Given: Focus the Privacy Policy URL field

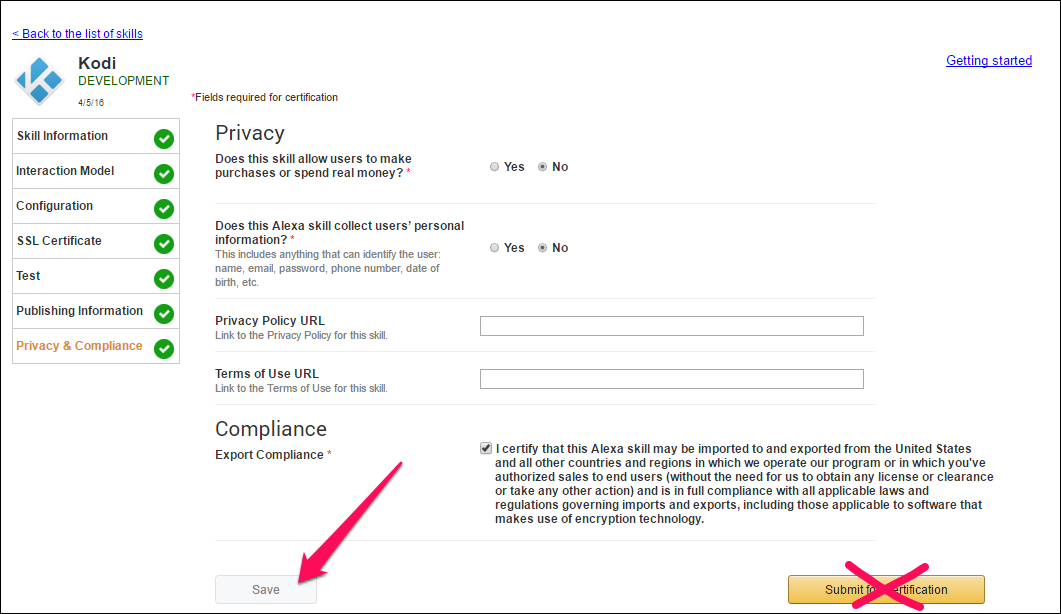Looking at the screenshot, I should [672, 326].
